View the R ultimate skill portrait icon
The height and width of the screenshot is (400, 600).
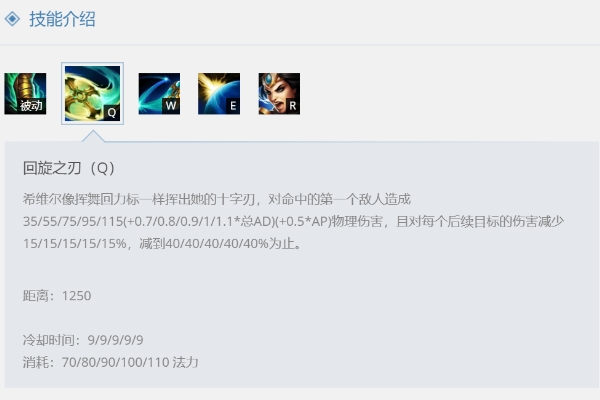[279, 94]
